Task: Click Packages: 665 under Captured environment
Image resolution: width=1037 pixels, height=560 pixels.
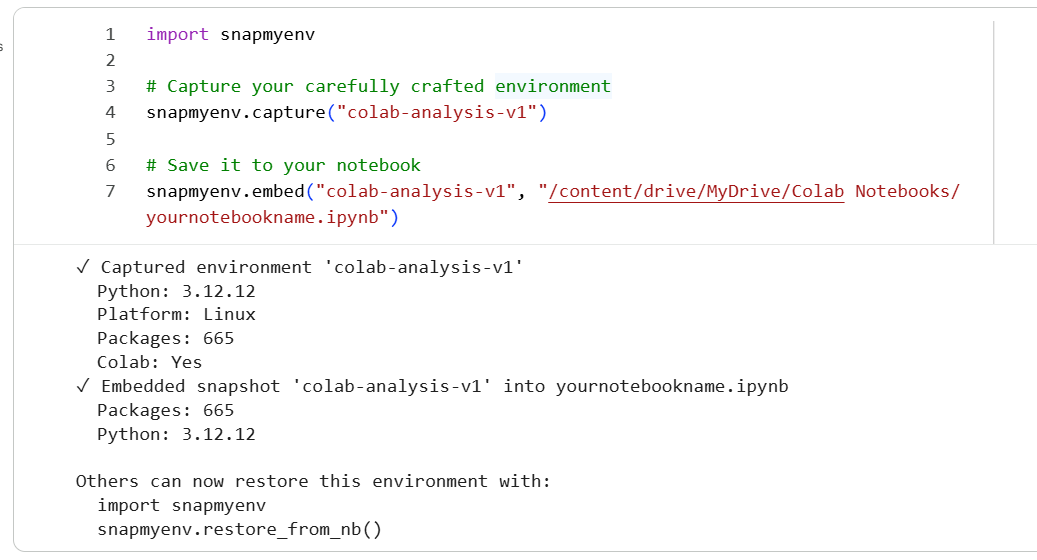Action: [165, 339]
